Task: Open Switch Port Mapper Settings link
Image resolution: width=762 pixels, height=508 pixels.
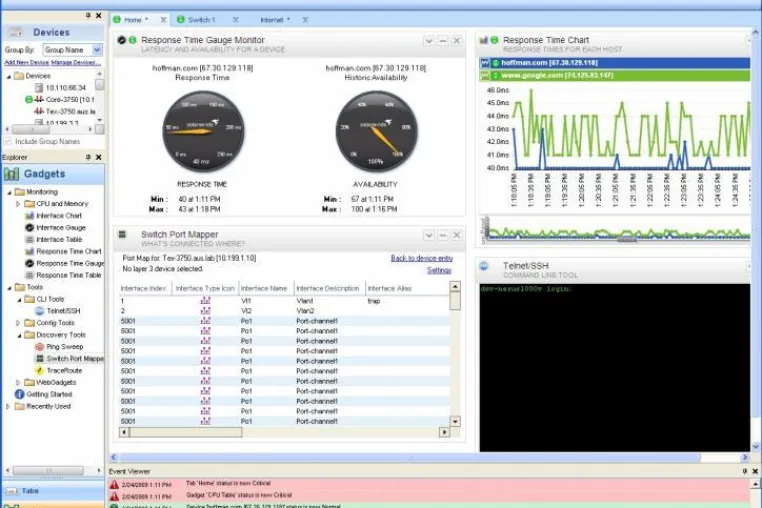Action: coord(439,270)
